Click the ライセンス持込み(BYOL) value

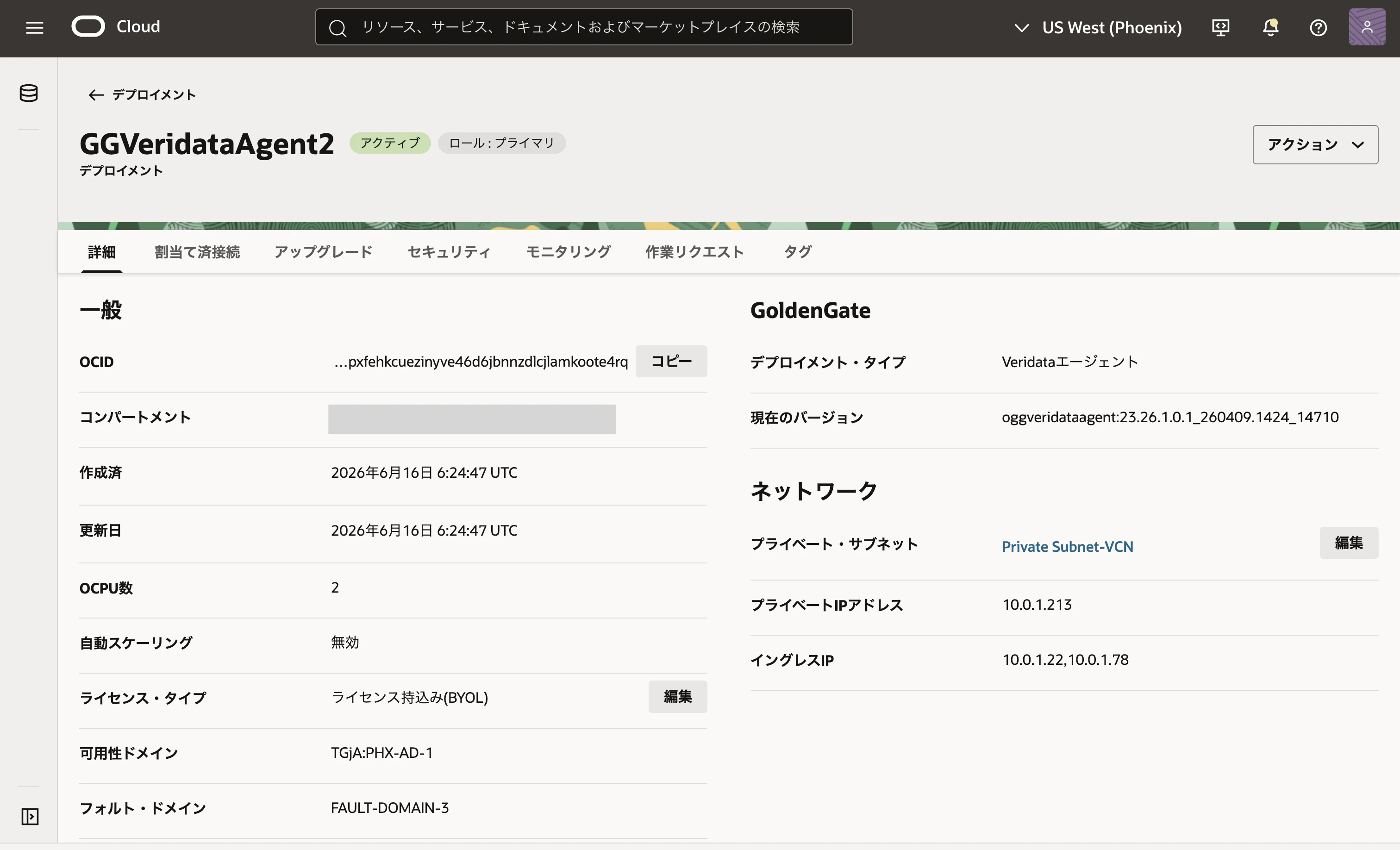410,698
